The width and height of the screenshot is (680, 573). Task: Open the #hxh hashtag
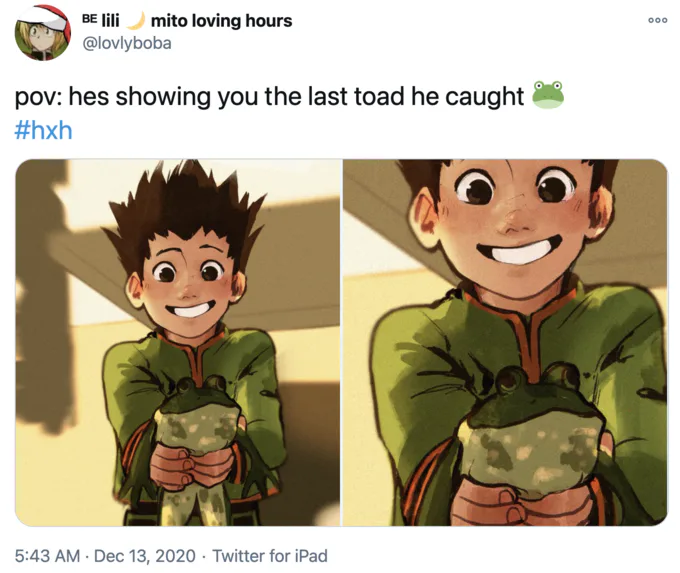click(x=43, y=130)
